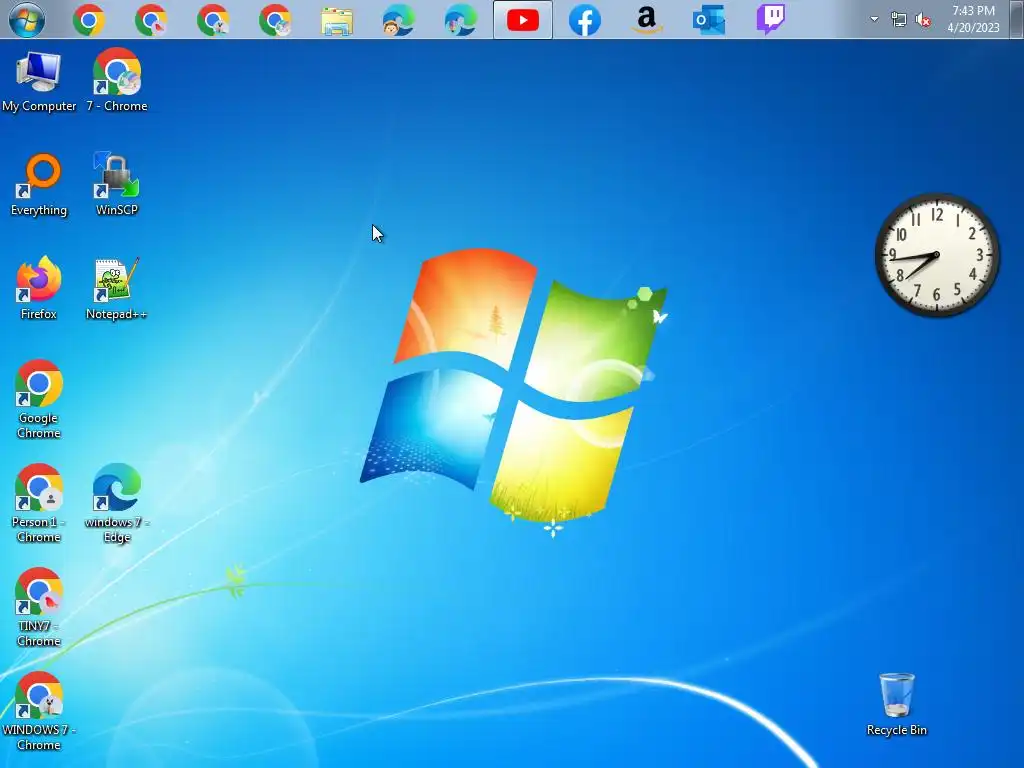Select the windows 7 - Edge shortcut
1024x768 pixels.
117,504
